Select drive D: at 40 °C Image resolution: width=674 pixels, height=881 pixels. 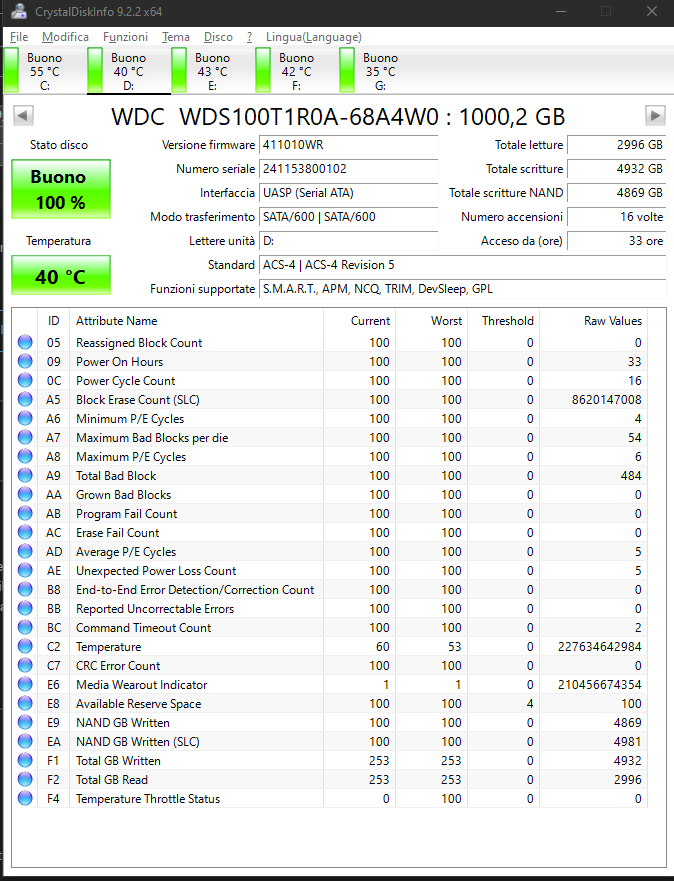pyautogui.click(x=129, y=71)
